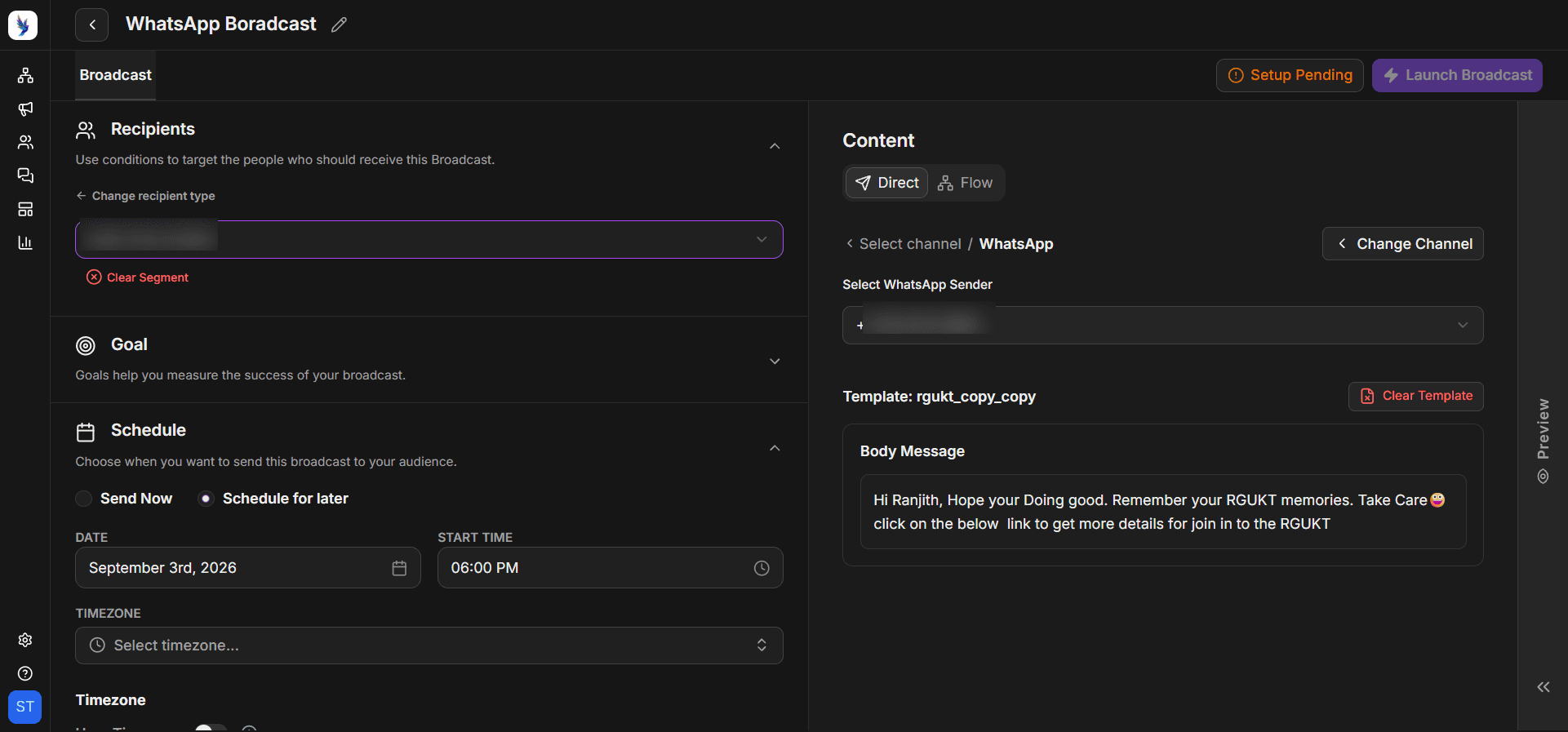This screenshot has height=732, width=1568.
Task: Open the recipient segment dropdown
Action: pyautogui.click(x=429, y=239)
